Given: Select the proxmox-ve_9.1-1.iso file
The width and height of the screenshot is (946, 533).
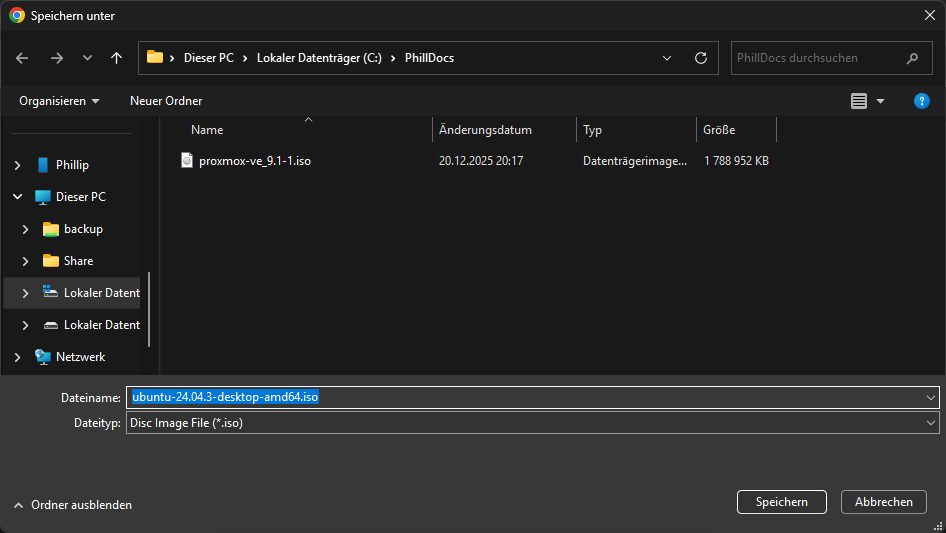Looking at the screenshot, I should (x=254, y=160).
